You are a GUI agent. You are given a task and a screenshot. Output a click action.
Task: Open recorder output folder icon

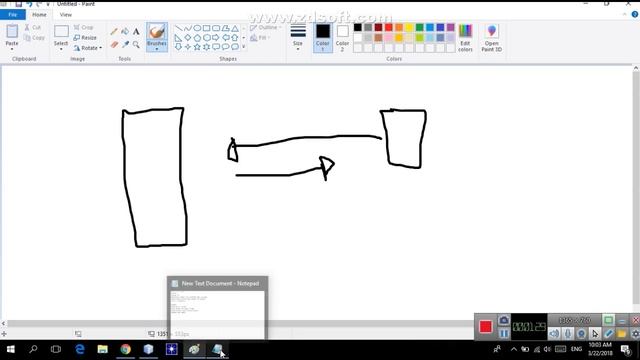[622, 334]
